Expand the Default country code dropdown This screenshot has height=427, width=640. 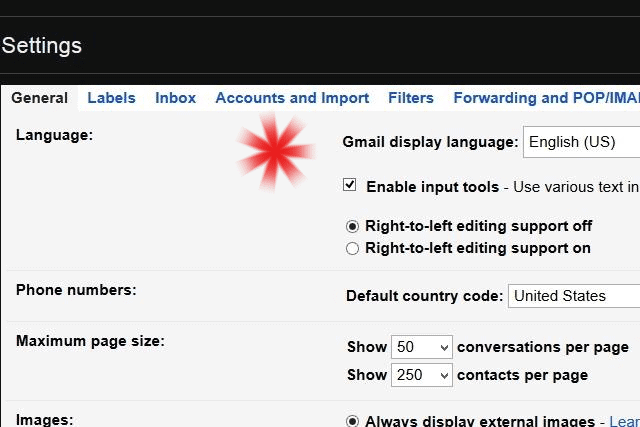574,296
